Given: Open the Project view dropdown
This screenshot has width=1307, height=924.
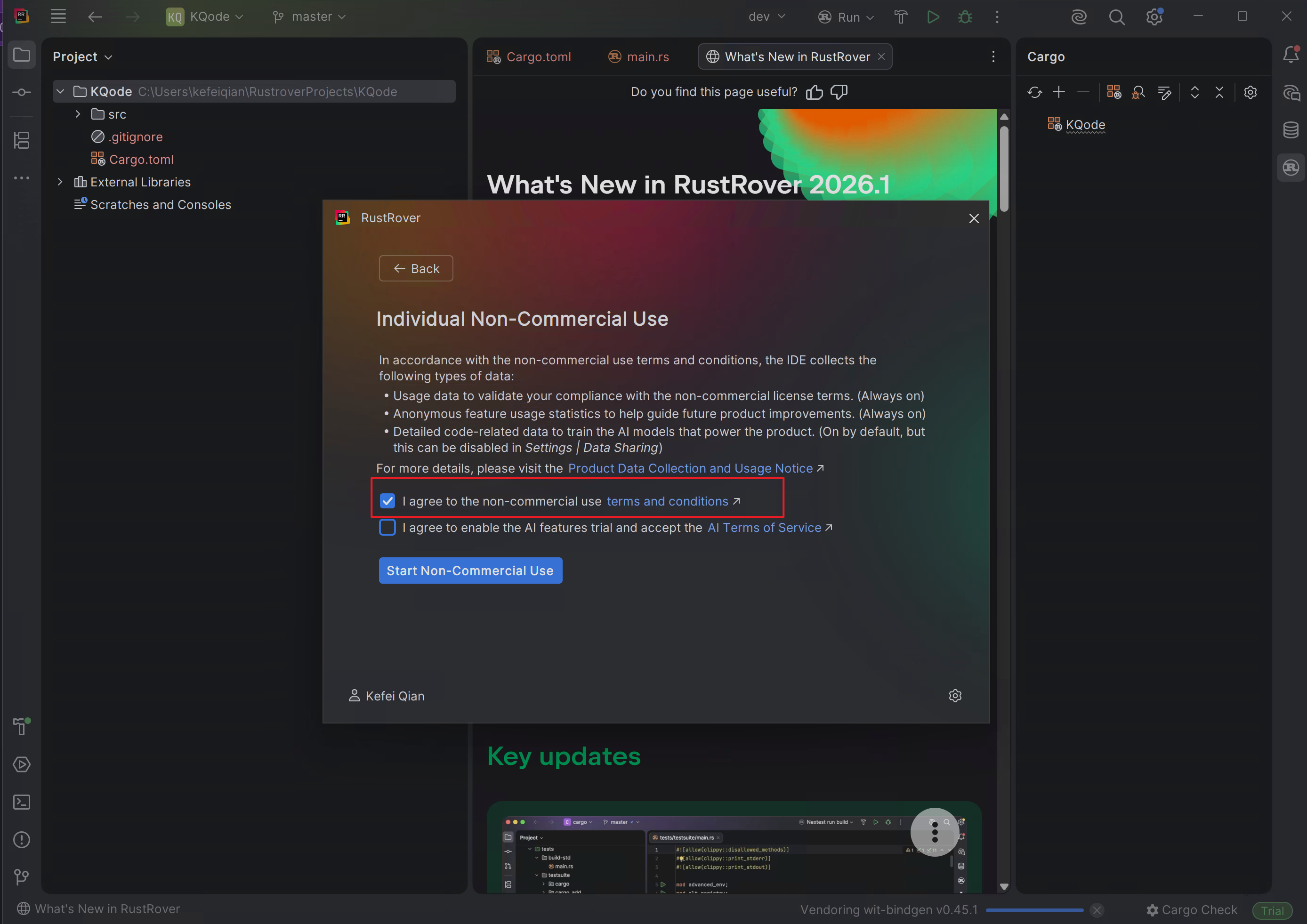Looking at the screenshot, I should point(82,57).
